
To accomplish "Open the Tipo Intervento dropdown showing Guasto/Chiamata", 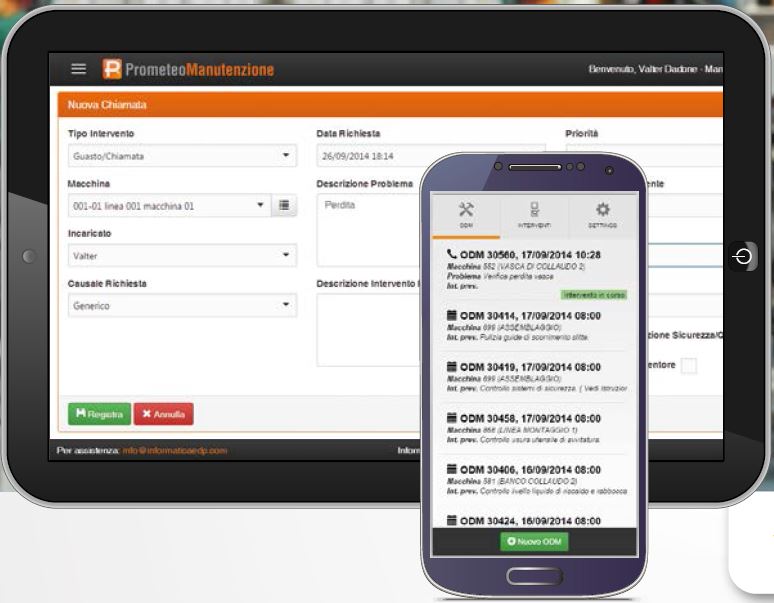I will [x=182, y=156].
